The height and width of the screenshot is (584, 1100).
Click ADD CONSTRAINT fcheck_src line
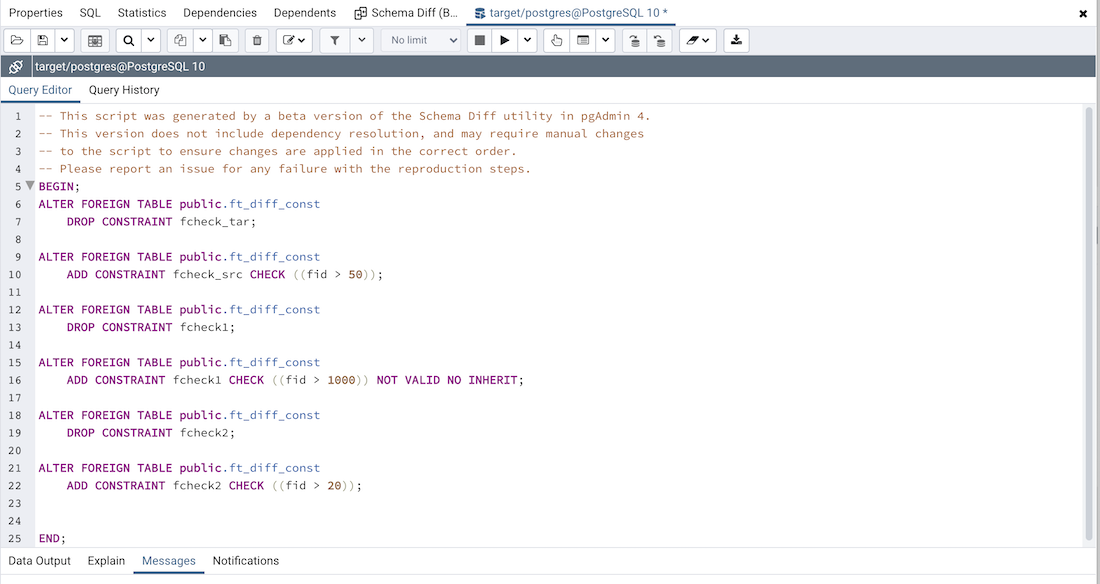(x=225, y=274)
